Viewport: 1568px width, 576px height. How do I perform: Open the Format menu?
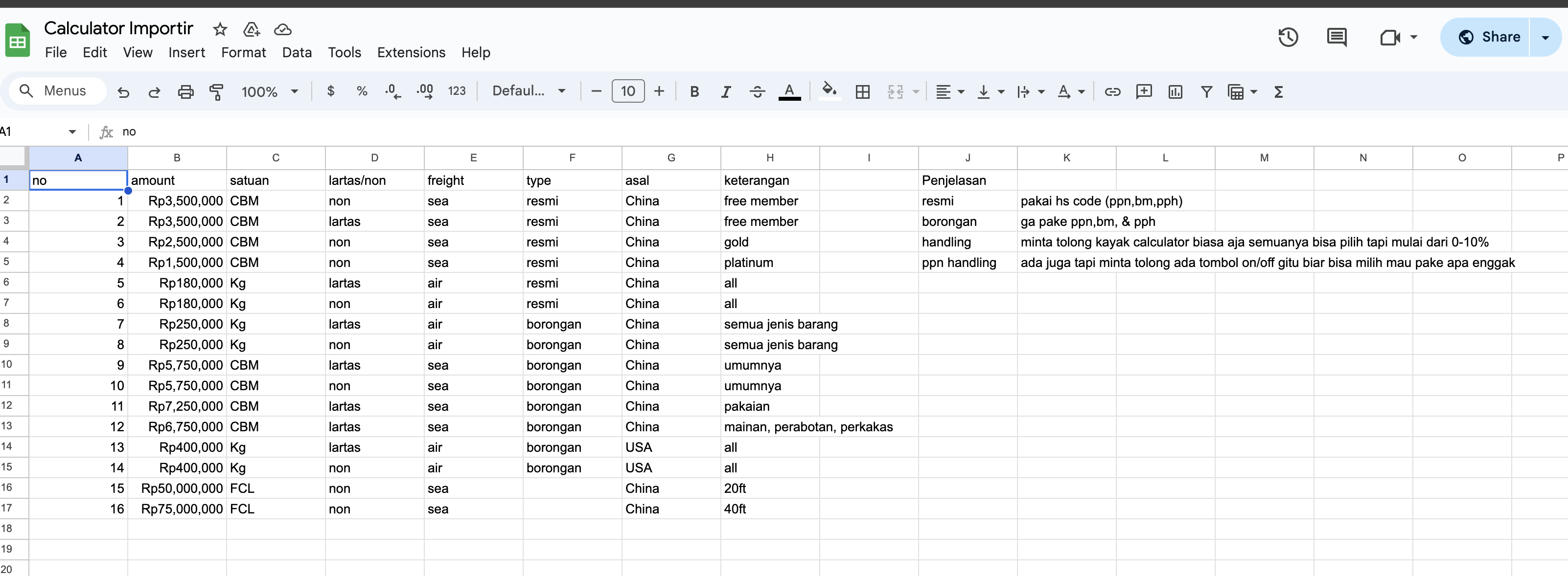click(243, 53)
